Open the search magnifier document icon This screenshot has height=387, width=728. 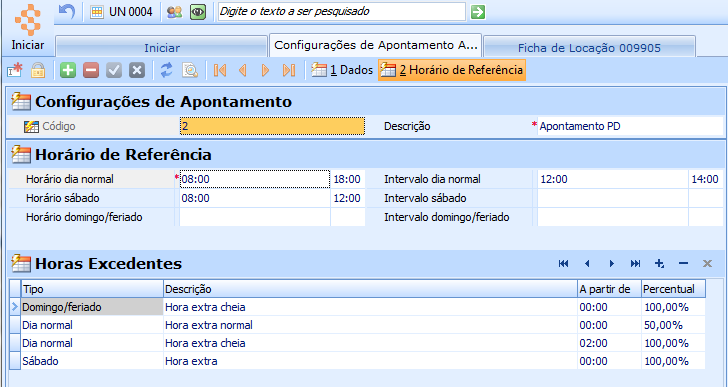(190, 70)
